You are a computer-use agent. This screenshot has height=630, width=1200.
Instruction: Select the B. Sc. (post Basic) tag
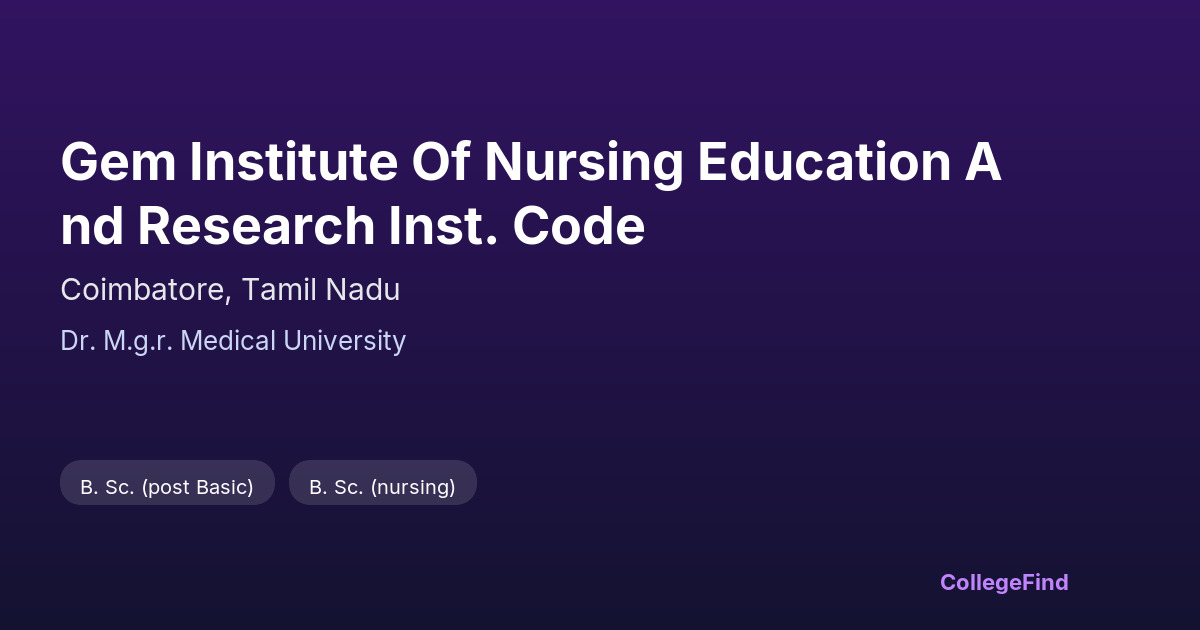[x=167, y=487]
